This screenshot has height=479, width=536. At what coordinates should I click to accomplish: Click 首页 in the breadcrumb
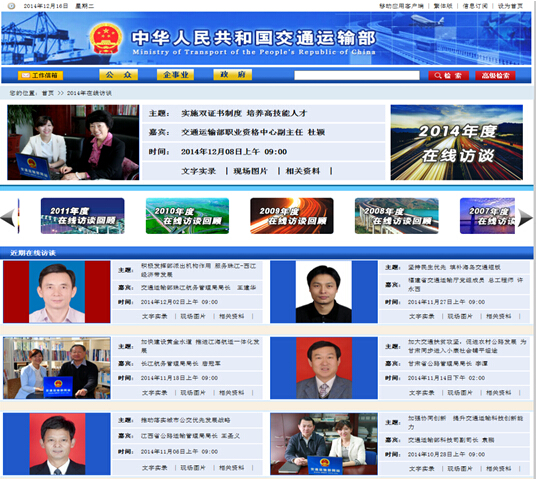pos(48,93)
